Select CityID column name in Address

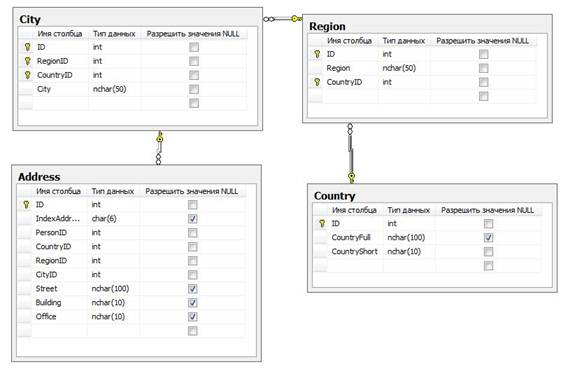tap(46, 274)
